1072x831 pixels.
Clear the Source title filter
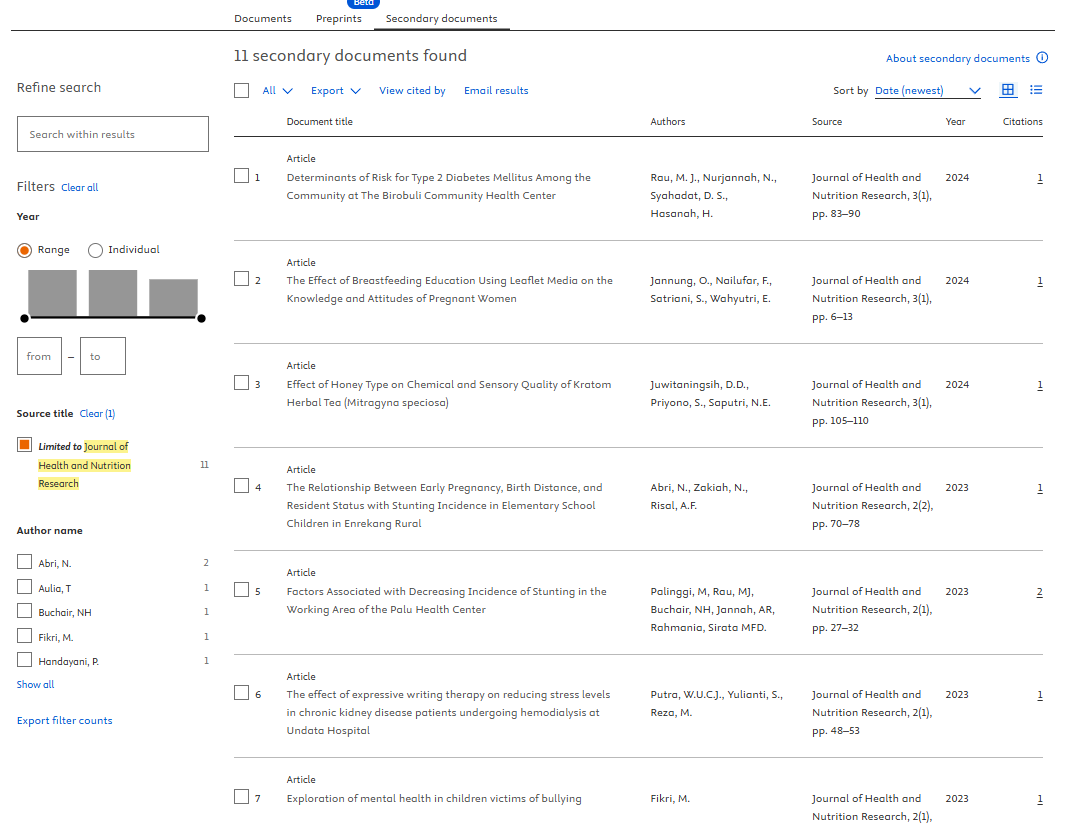coord(97,414)
